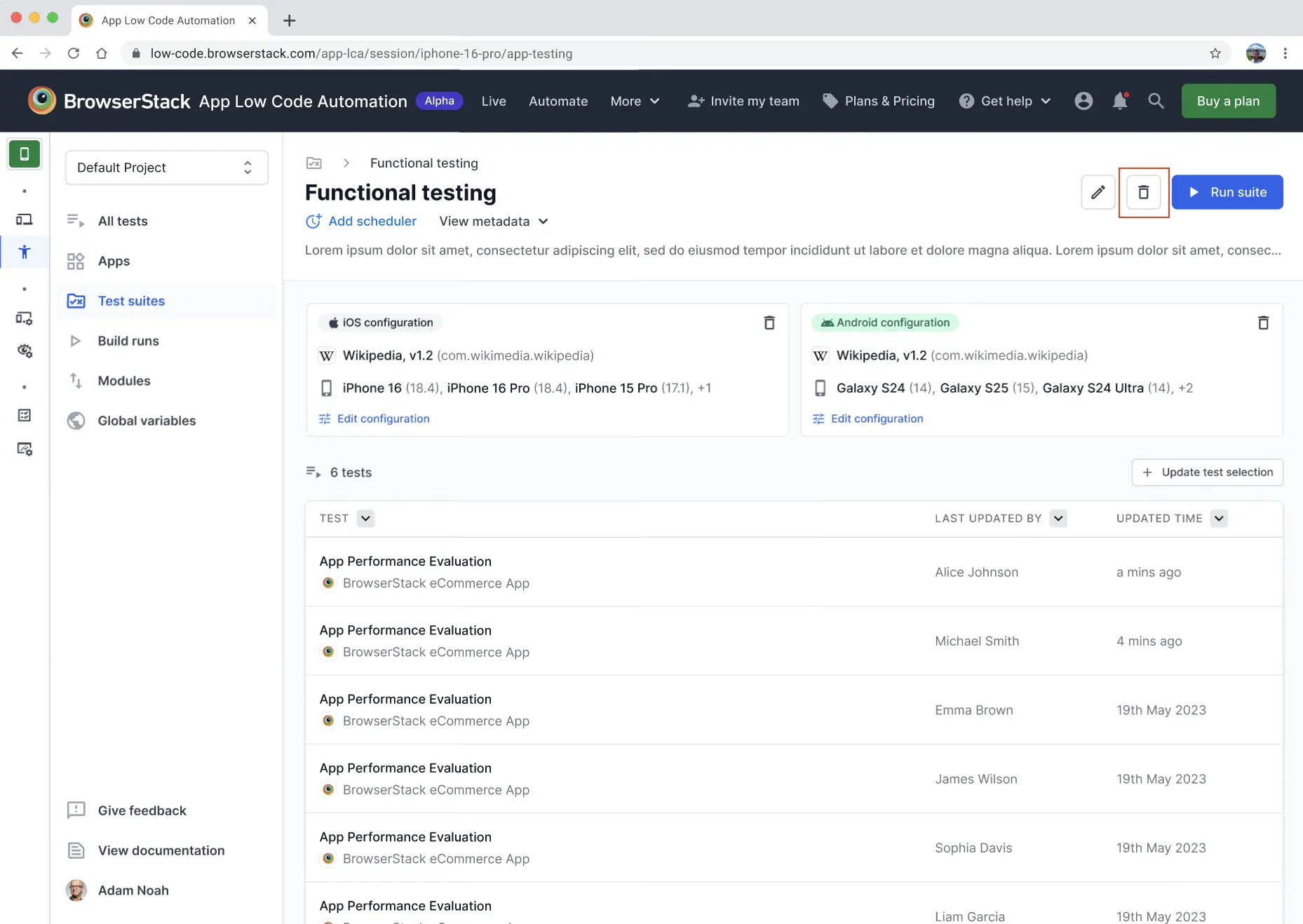The image size is (1303, 924).
Task: Click the browser address bar URL
Action: point(361,53)
